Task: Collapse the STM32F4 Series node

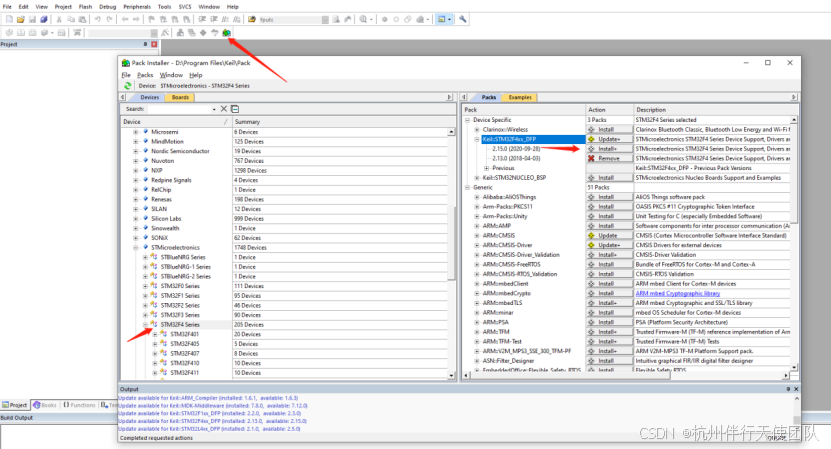Action: tap(145, 324)
